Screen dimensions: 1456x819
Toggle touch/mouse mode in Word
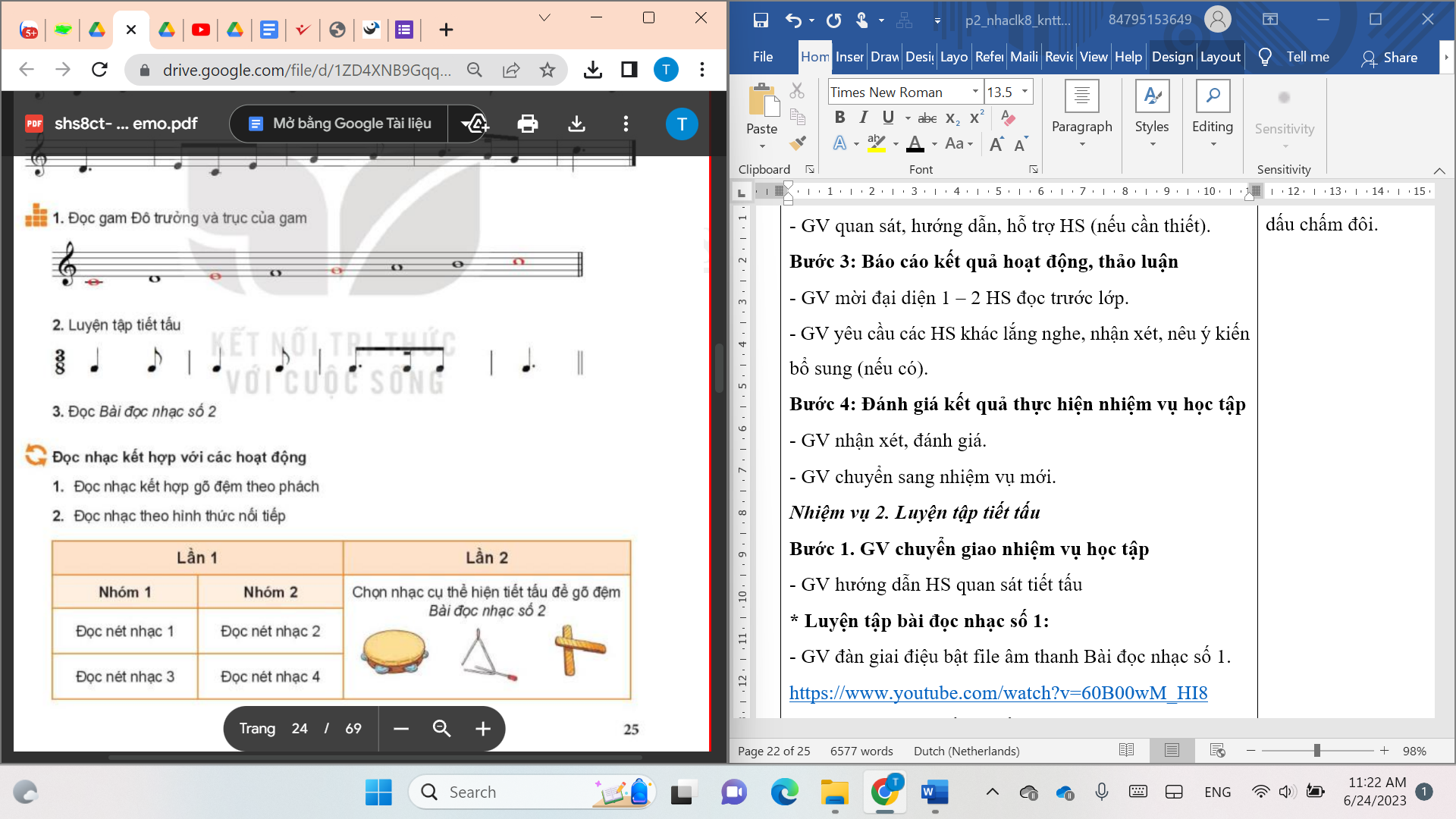click(862, 20)
